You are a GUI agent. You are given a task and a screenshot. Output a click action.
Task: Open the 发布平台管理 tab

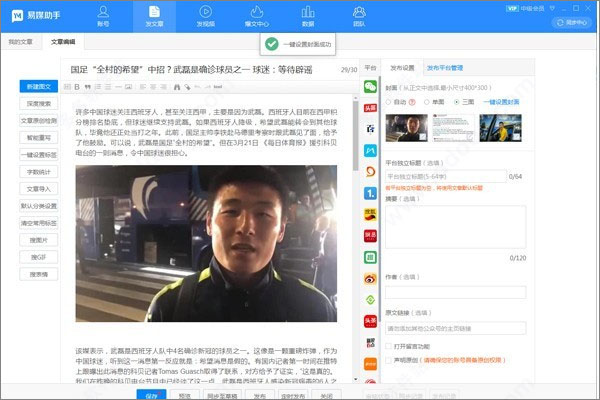click(445, 68)
